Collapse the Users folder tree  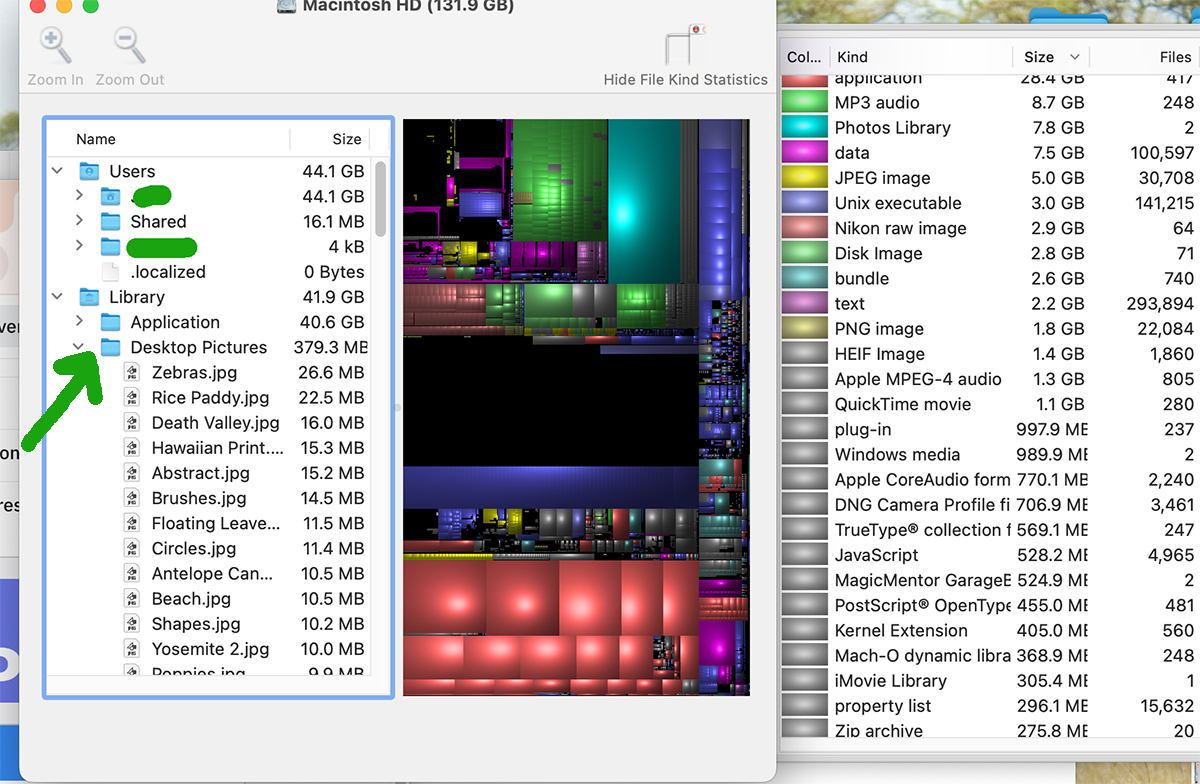pyautogui.click(x=58, y=171)
